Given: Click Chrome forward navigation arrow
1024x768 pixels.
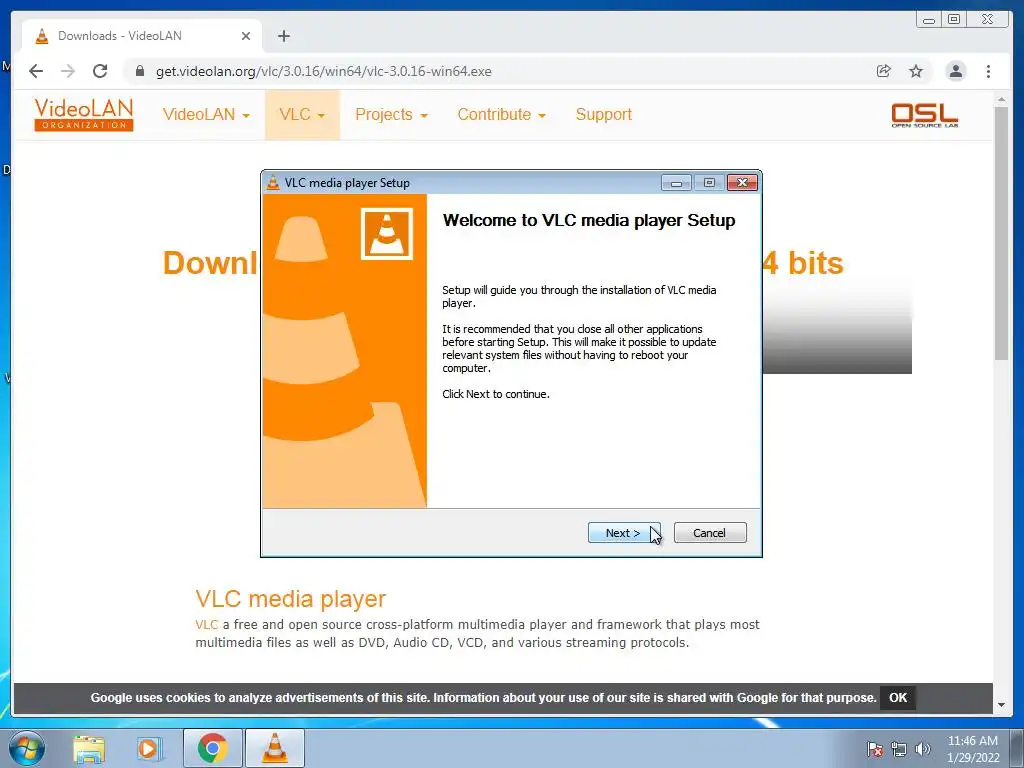Looking at the screenshot, I should pyautogui.click(x=68, y=71).
